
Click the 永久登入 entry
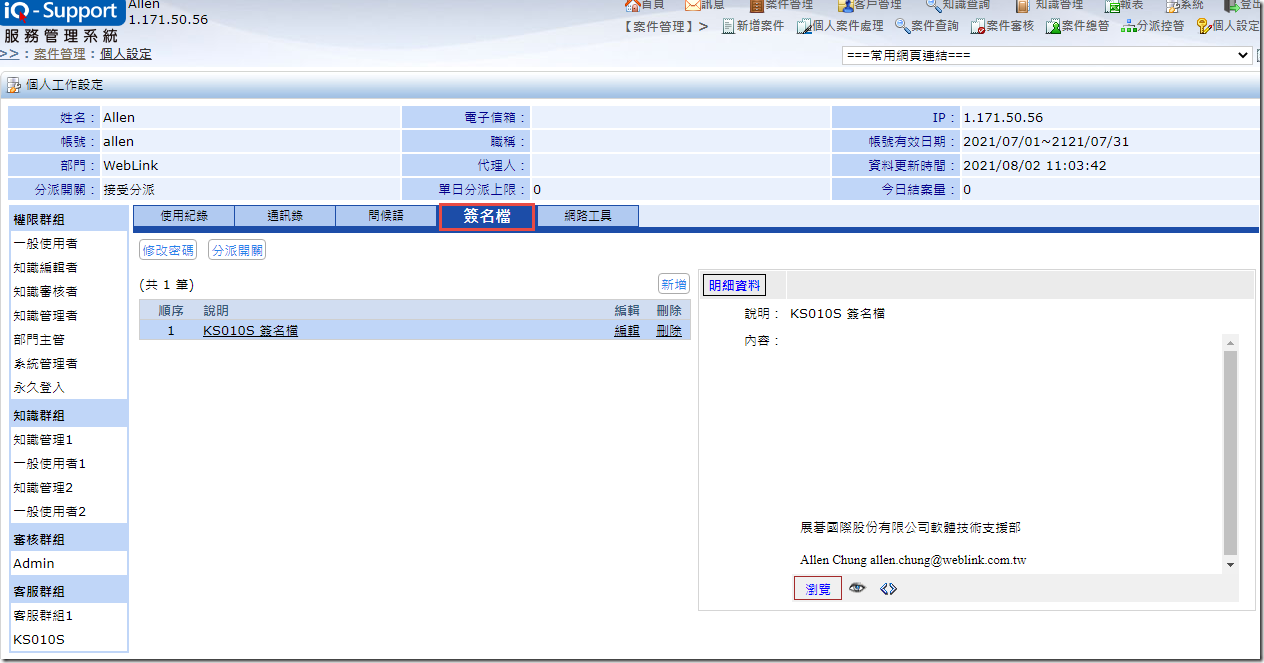coord(39,388)
